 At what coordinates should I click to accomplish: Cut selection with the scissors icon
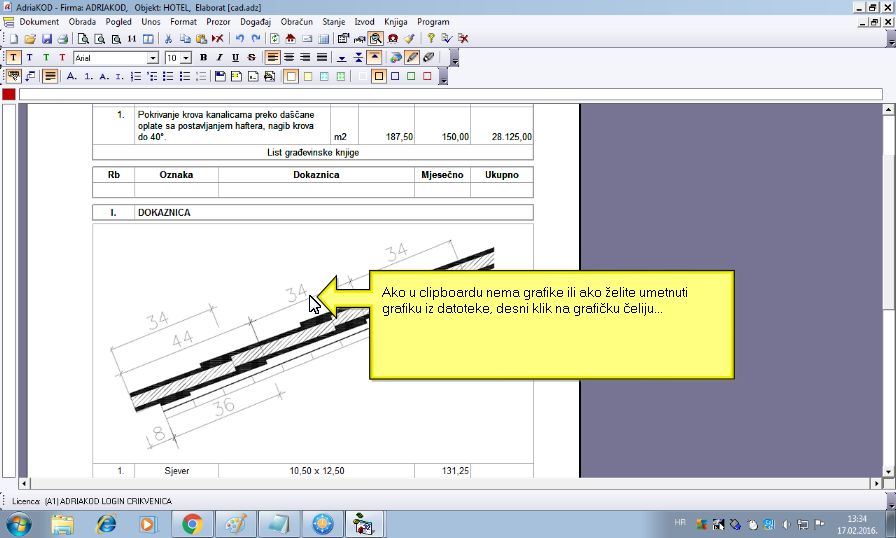169,39
